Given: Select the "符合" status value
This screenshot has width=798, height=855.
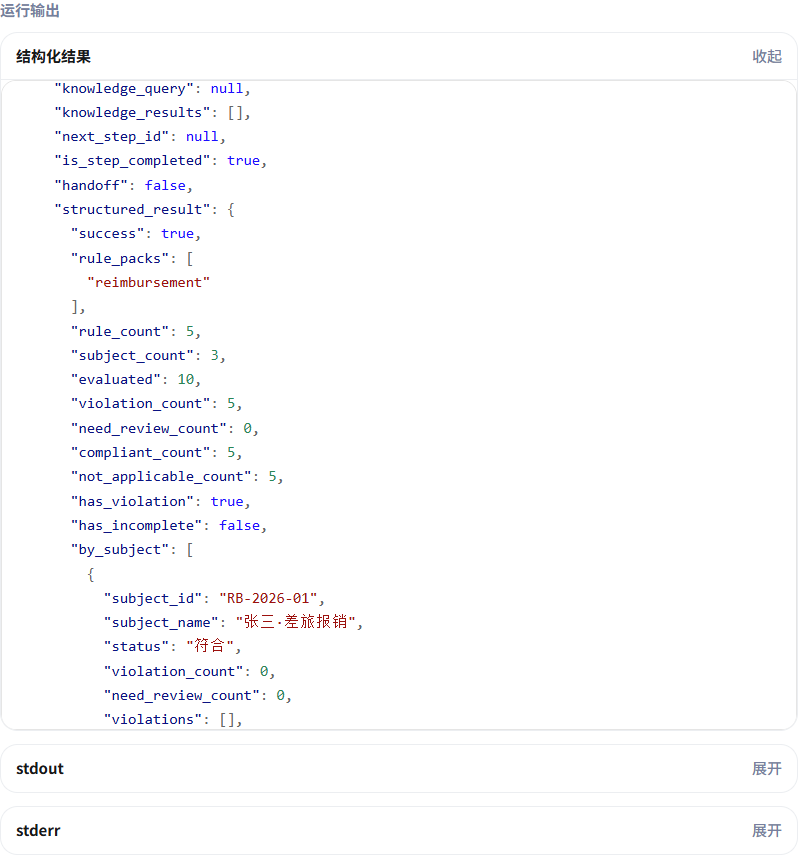Looking at the screenshot, I should click(209, 646).
